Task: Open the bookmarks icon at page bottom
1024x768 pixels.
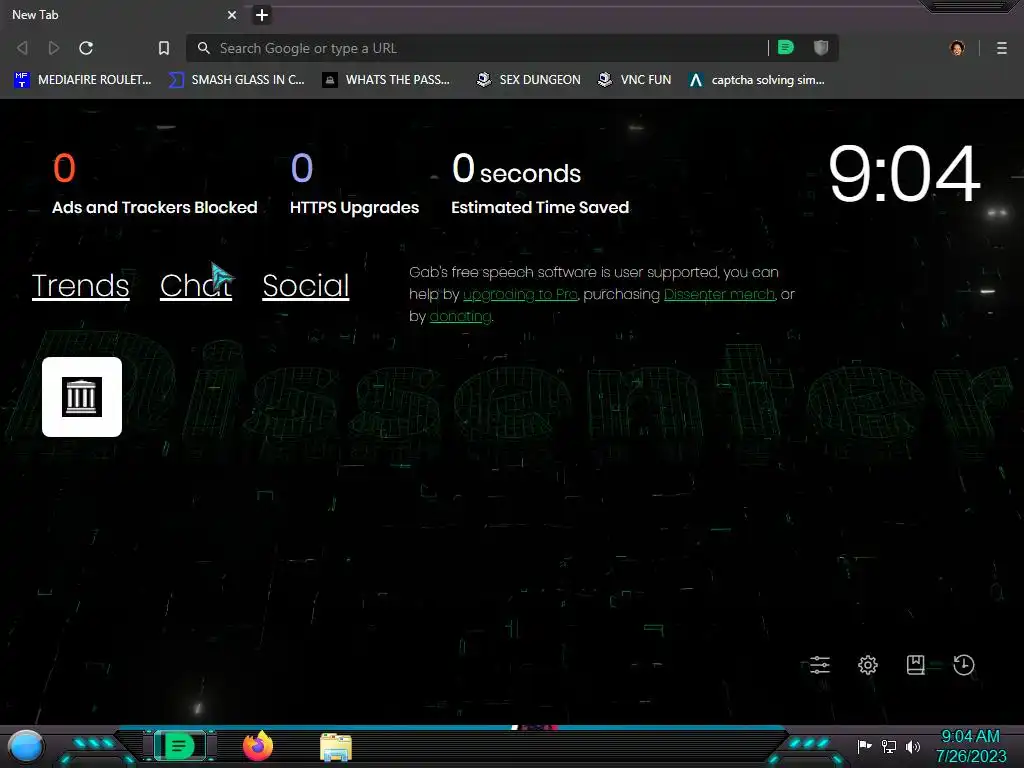Action: click(916, 665)
